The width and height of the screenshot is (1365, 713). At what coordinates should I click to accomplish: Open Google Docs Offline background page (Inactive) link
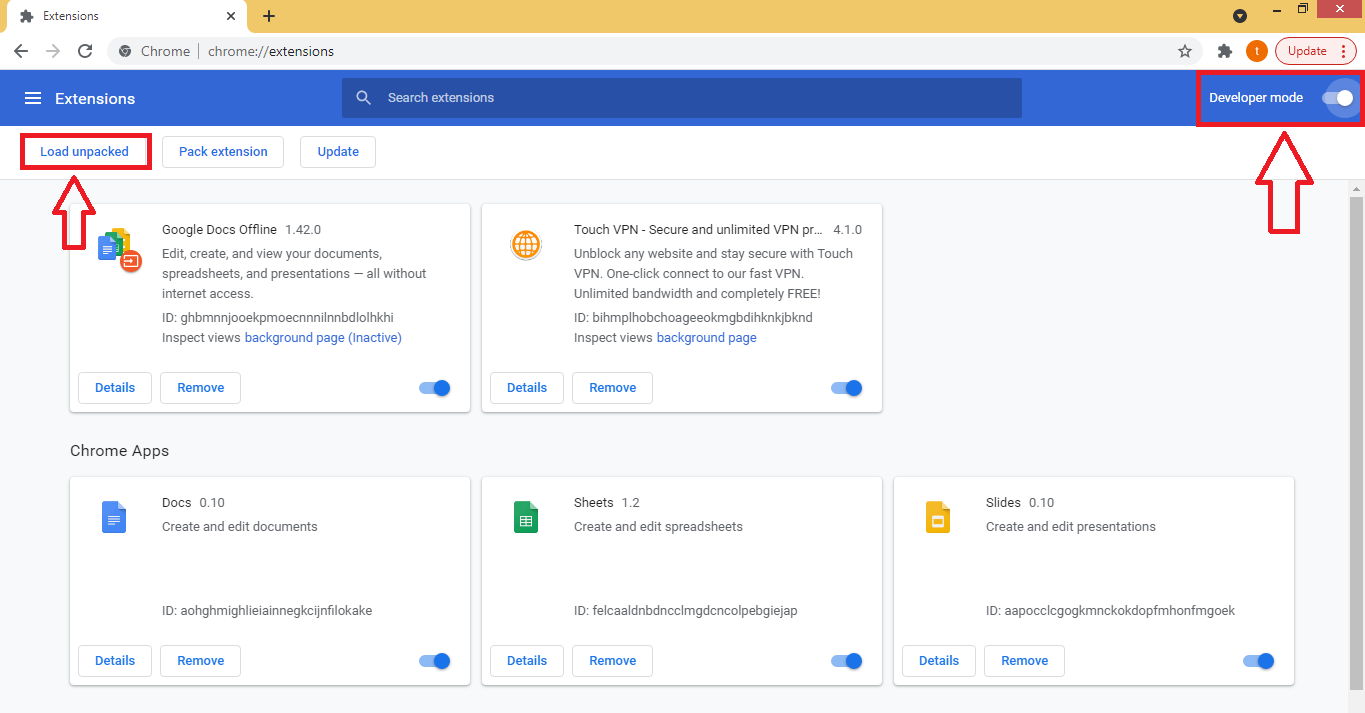click(x=323, y=338)
